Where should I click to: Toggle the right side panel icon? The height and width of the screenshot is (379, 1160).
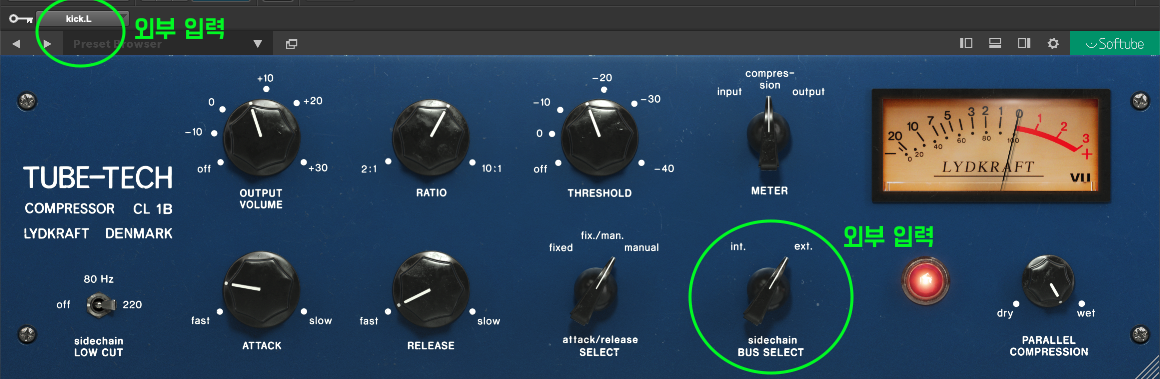coord(1024,43)
